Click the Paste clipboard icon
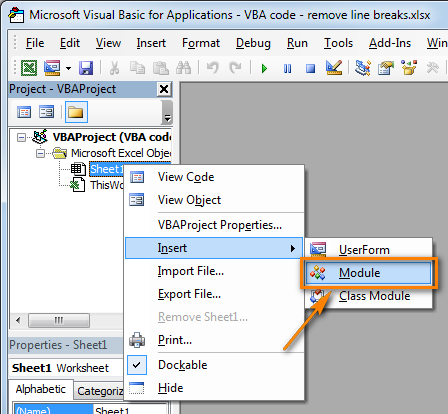This screenshot has width=448, height=414. click(161, 68)
